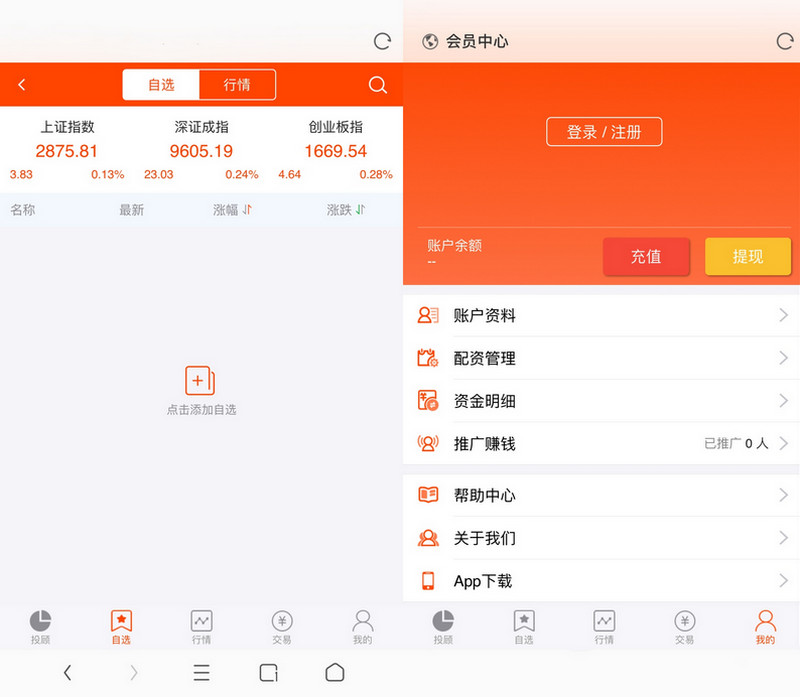Viewport: 800px width, 697px height.
Task: Expand 推广赚钱 with its chevron
Action: [x=784, y=443]
